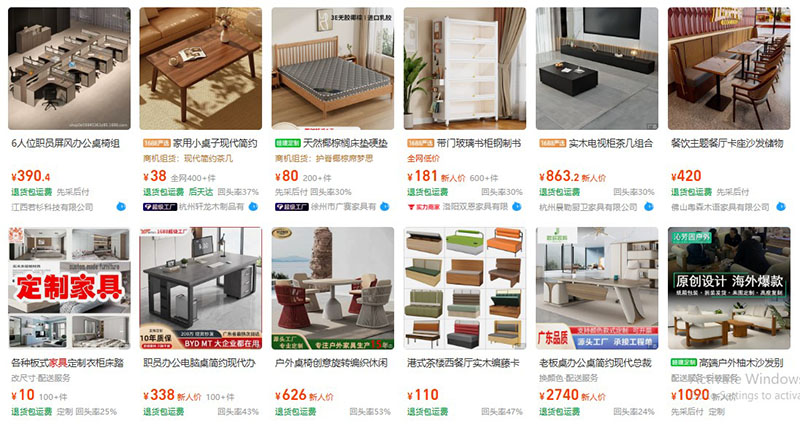The width and height of the screenshot is (800, 424).
Task: Click the chat icon next to 佛山粤森木语家具有限公司
Action: (x=781, y=207)
